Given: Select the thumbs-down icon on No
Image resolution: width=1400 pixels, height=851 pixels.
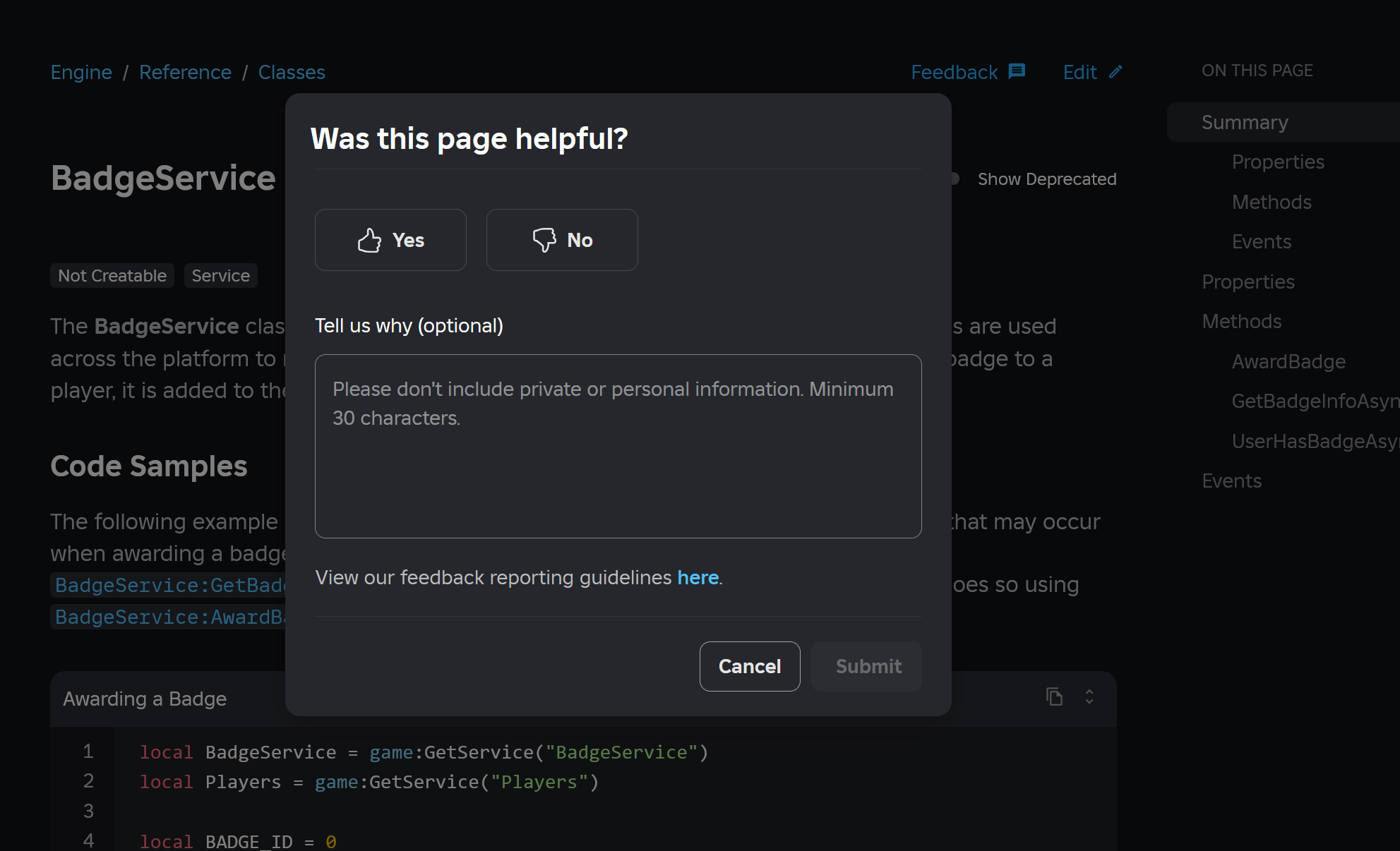Looking at the screenshot, I should point(544,240).
